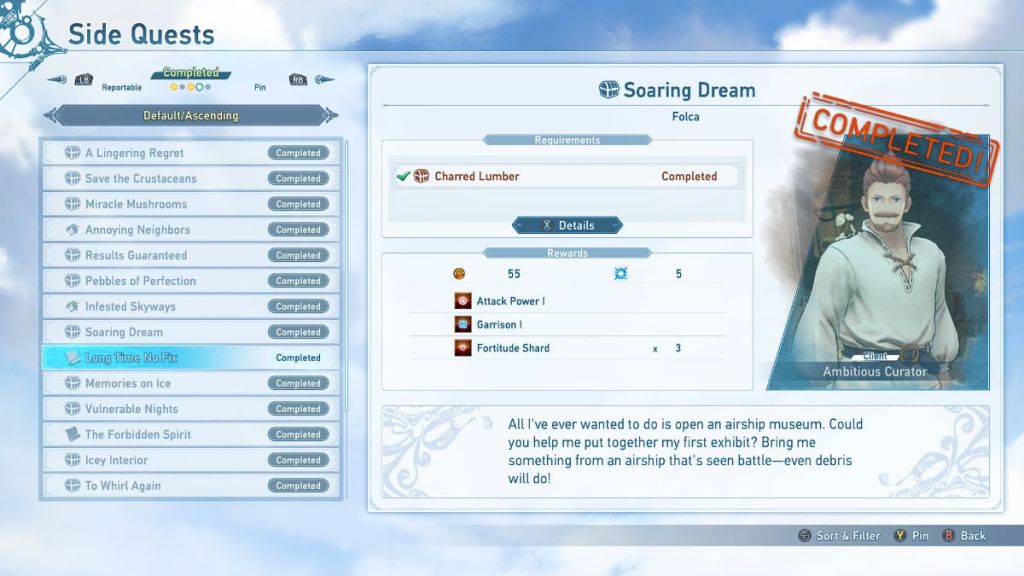Click the chest icon beside Soaring Dream title
Viewport: 1024px width, 576px height.
pyautogui.click(x=608, y=90)
